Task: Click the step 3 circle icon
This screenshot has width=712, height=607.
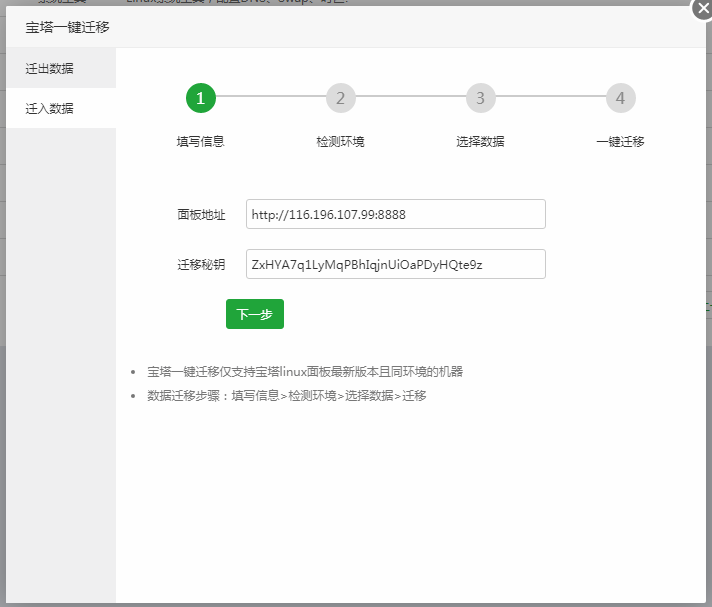Action: 480,98
